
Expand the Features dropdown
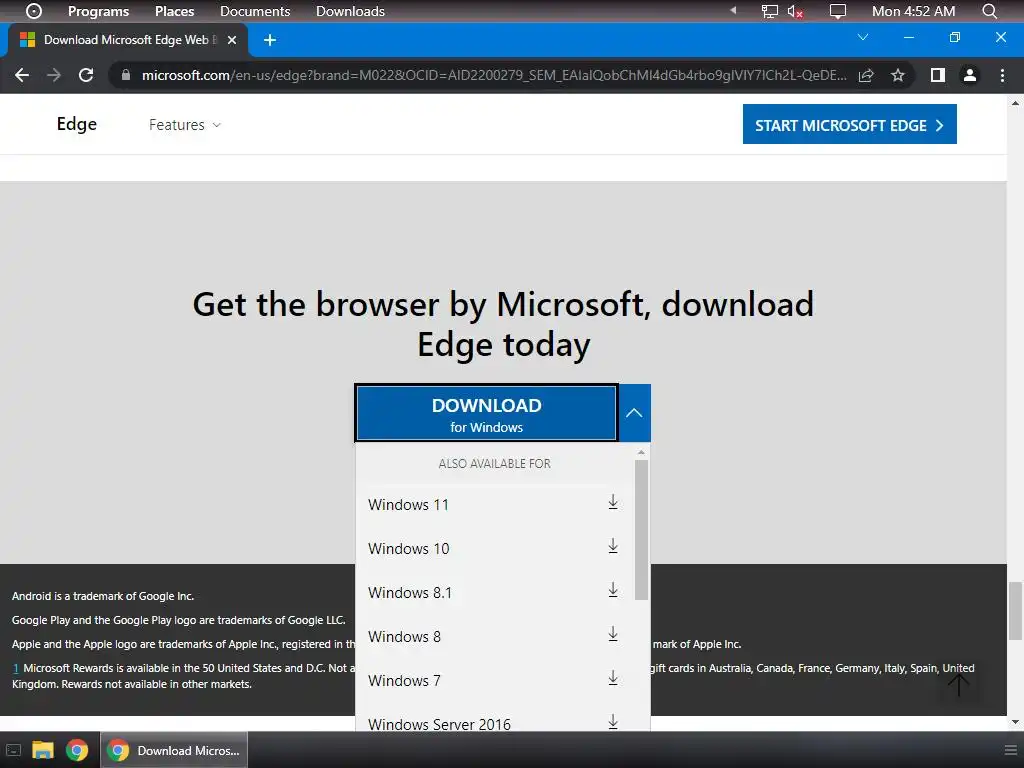tap(185, 125)
